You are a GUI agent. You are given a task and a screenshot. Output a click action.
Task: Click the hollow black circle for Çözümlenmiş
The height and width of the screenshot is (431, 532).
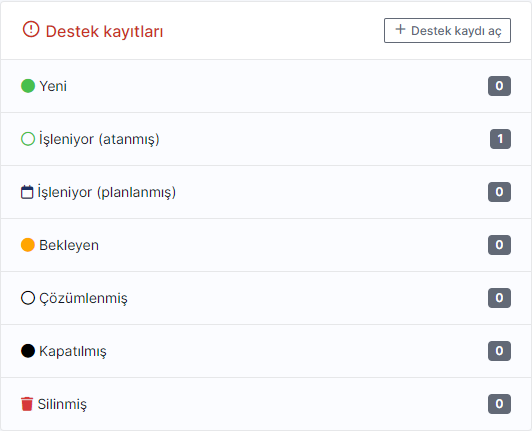click(28, 298)
